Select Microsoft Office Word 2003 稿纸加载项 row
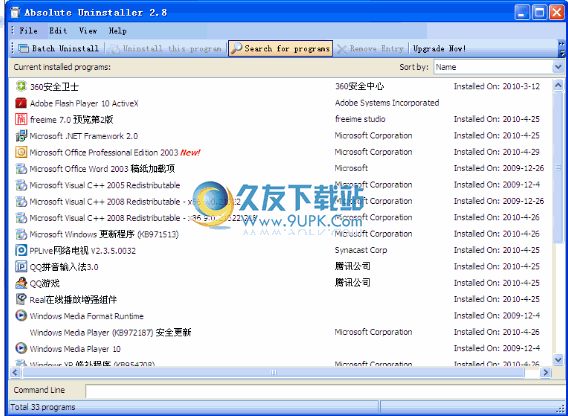 click(x=281, y=169)
